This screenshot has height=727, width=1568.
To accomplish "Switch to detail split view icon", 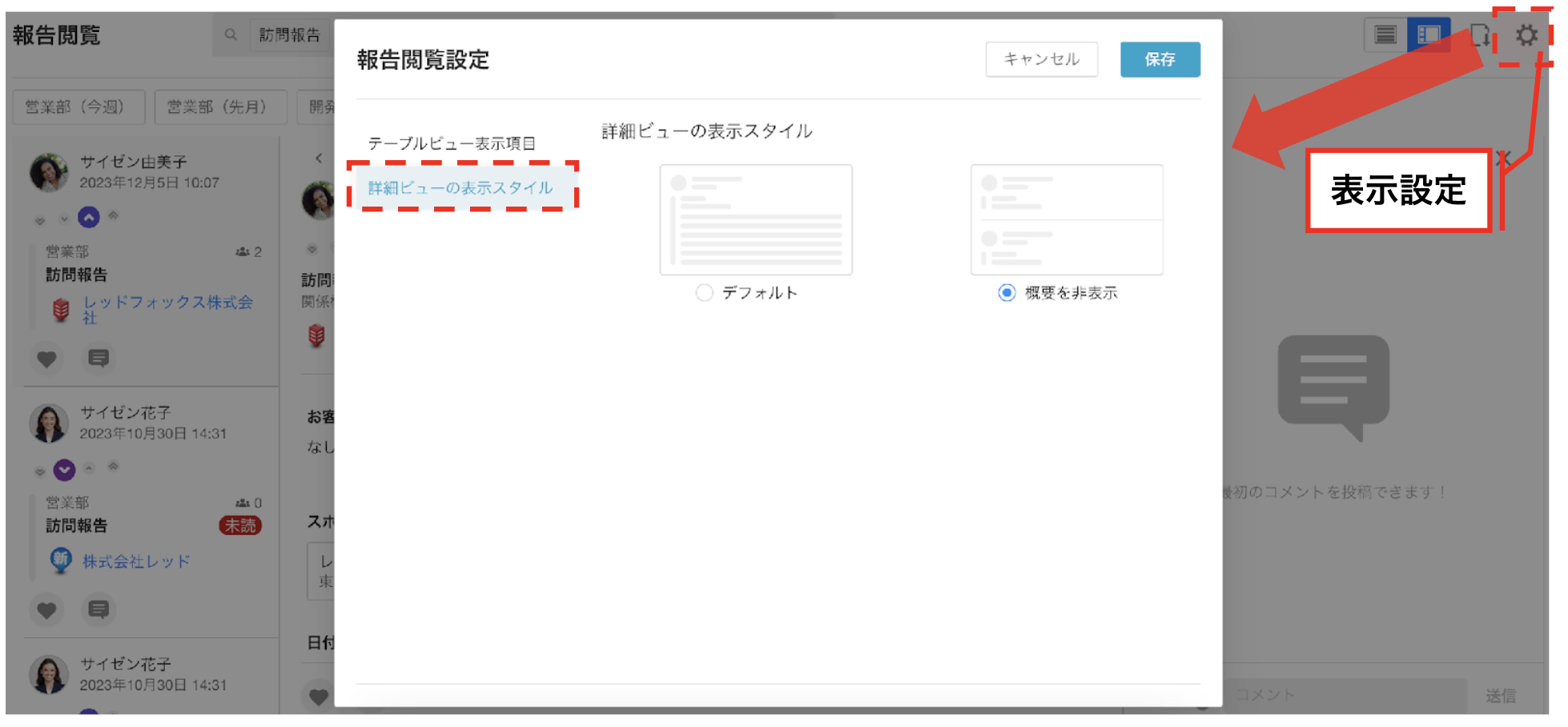I will click(x=1429, y=35).
